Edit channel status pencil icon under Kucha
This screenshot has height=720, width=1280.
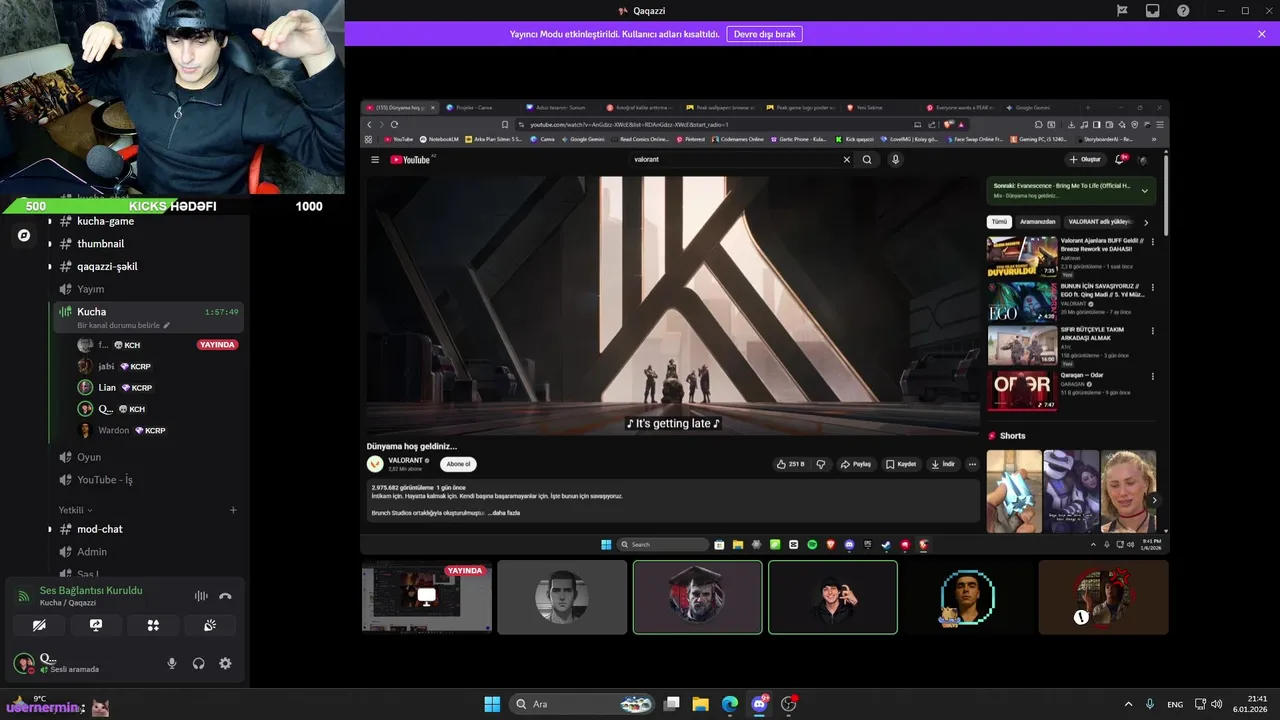(167, 325)
